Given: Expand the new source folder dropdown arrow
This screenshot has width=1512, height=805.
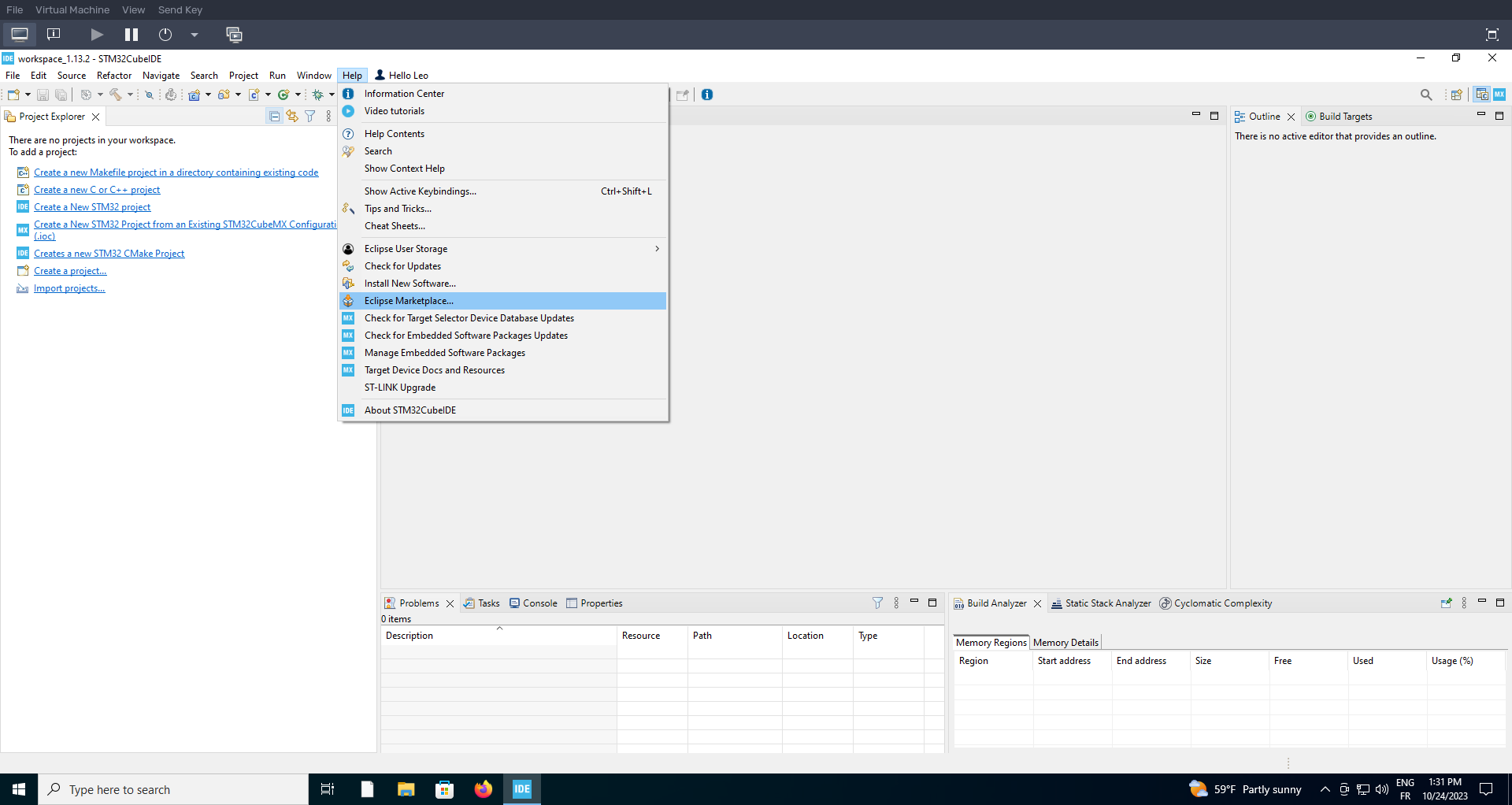Looking at the screenshot, I should pos(238,95).
